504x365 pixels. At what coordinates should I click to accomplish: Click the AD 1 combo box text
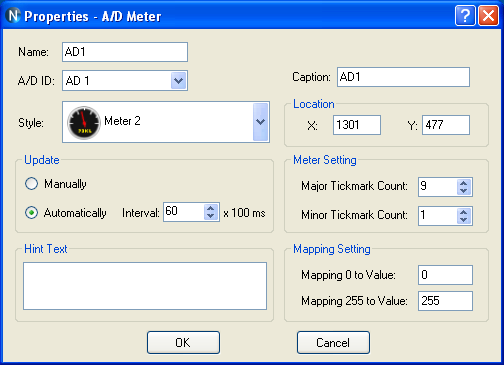77,81
